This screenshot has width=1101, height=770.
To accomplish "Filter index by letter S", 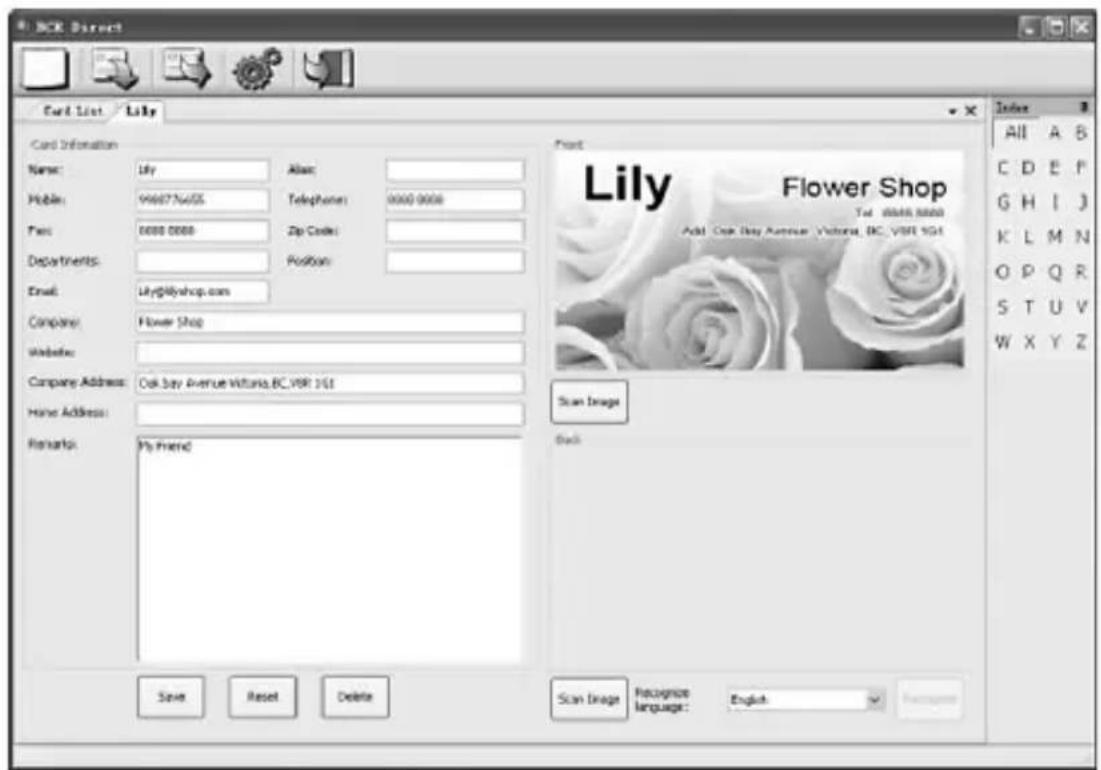I will click(1003, 307).
